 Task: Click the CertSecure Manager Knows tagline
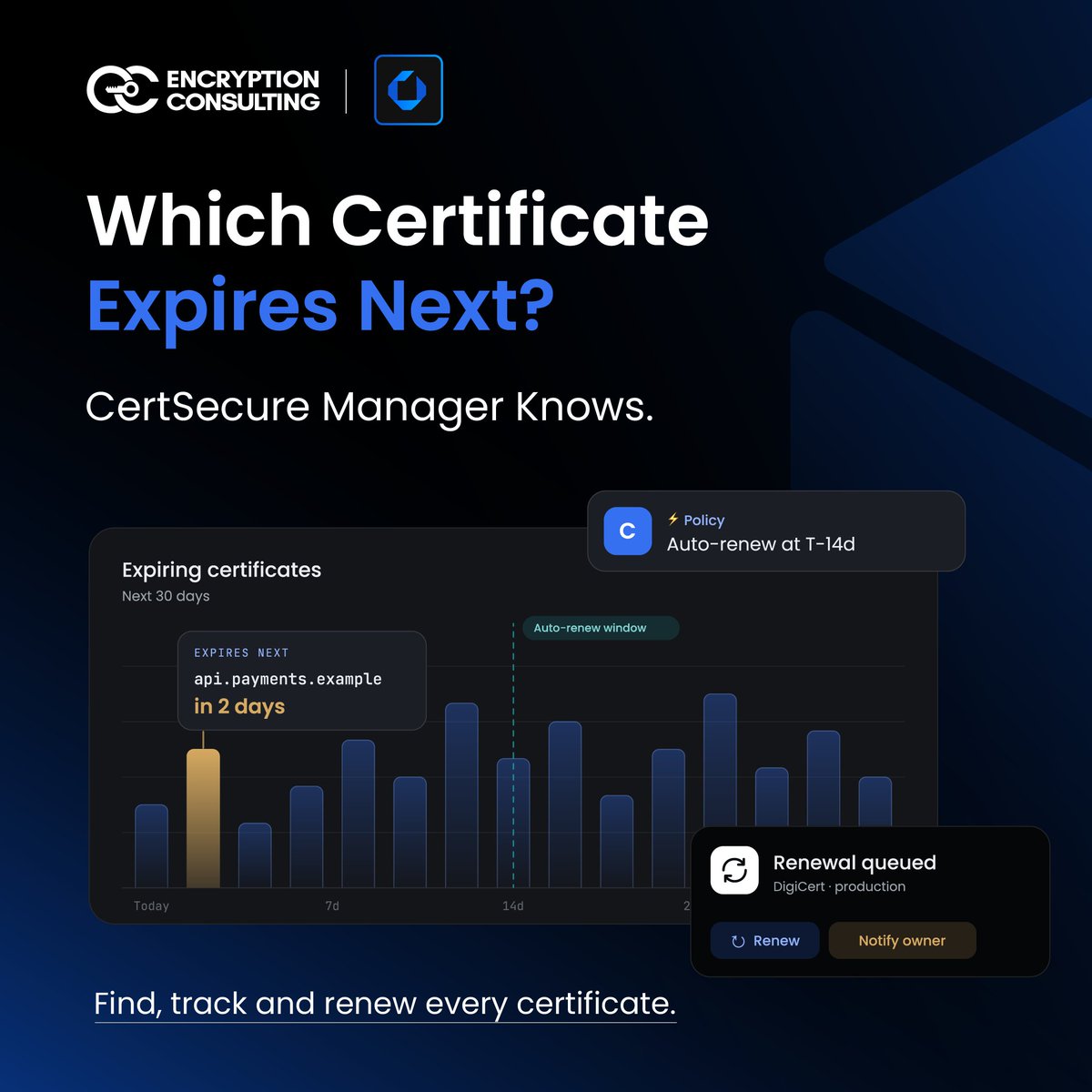click(x=369, y=407)
